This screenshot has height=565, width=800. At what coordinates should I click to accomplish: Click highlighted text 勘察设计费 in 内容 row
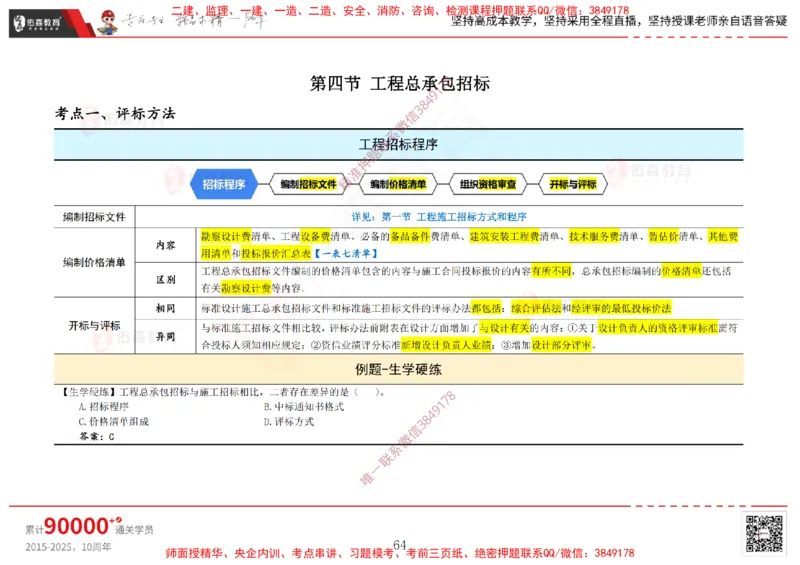(x=226, y=236)
